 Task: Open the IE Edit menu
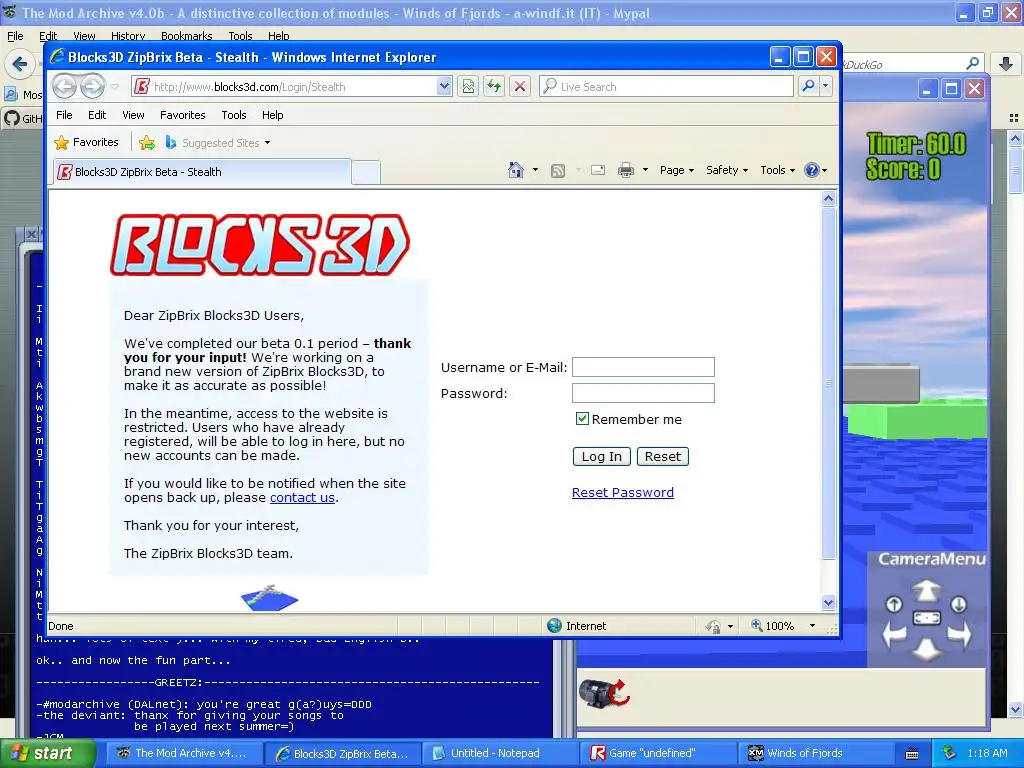(97, 115)
